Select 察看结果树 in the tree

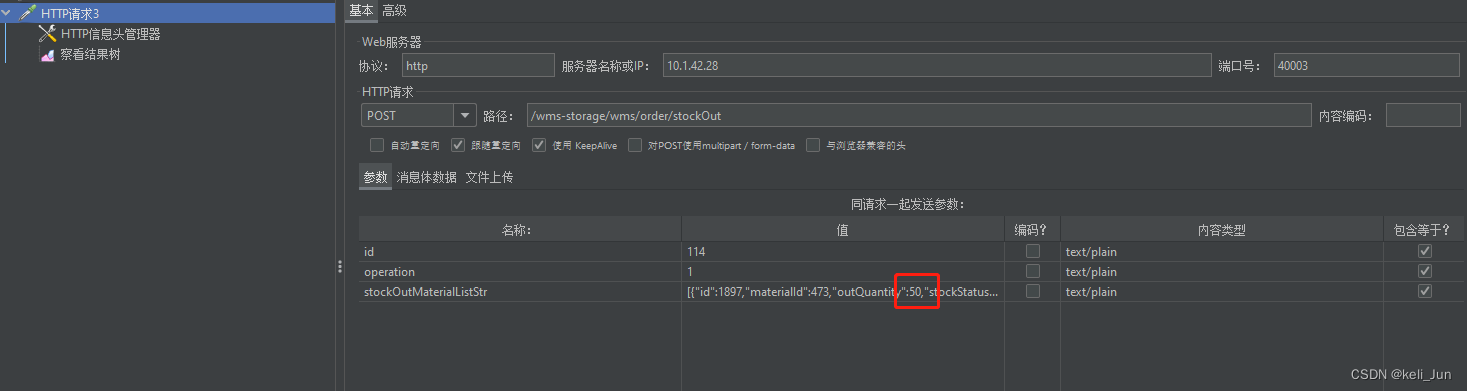click(90, 54)
